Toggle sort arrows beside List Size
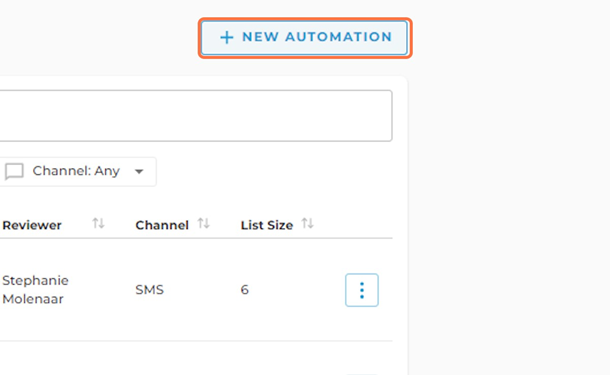 (307, 224)
